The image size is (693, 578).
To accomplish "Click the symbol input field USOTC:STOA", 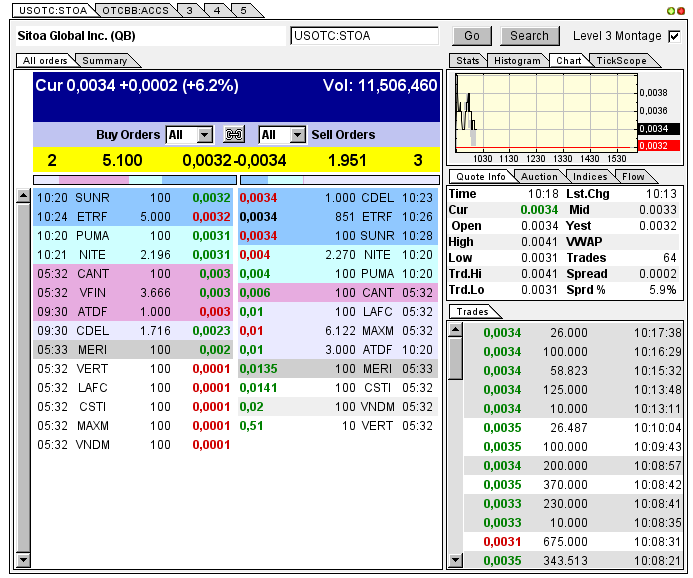I will [365, 36].
